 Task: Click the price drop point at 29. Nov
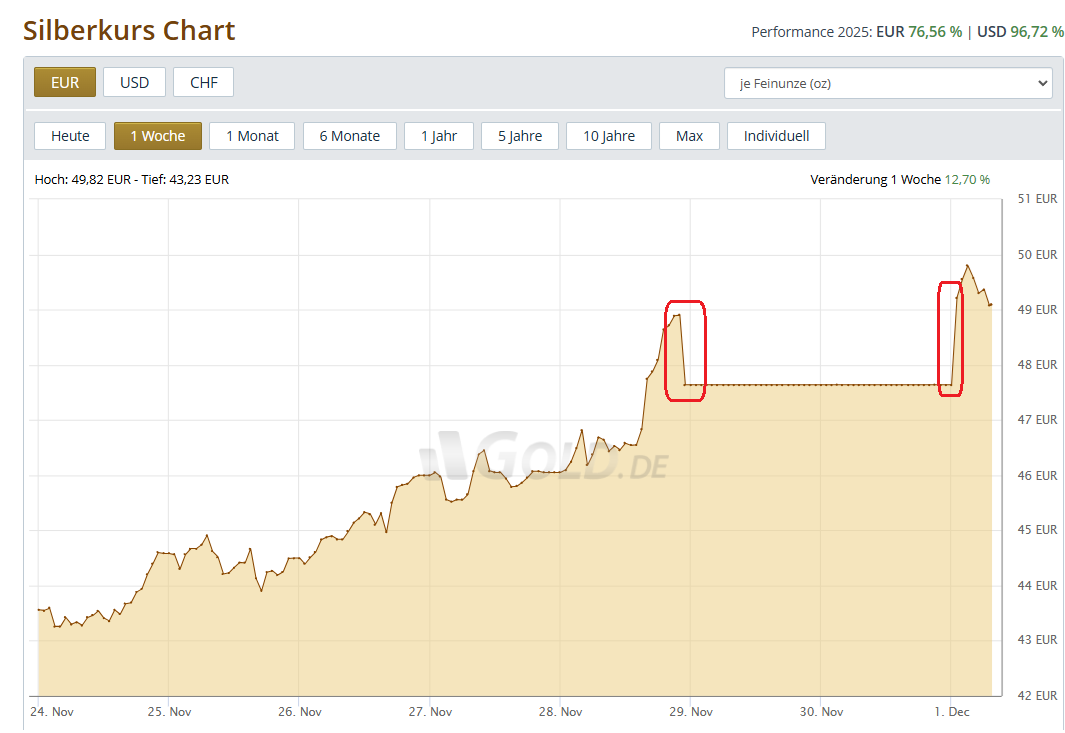coord(685,384)
